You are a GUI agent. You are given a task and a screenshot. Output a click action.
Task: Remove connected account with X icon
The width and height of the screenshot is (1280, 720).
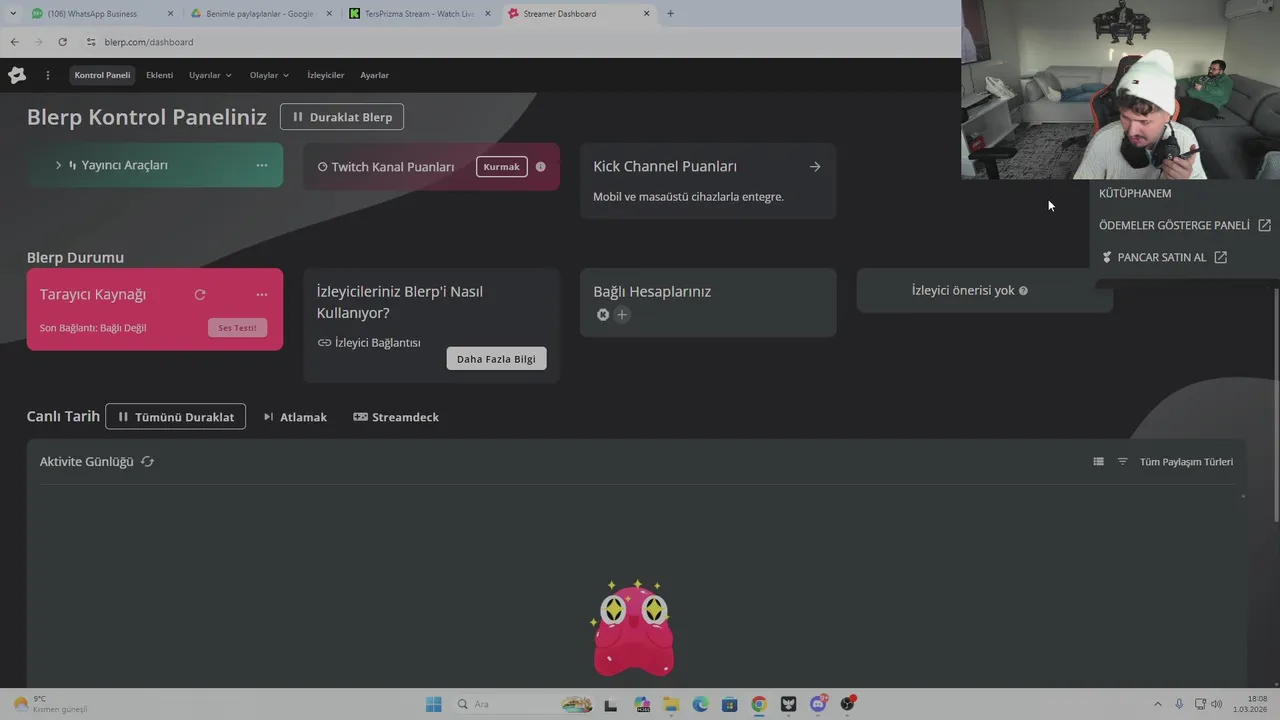pos(603,315)
